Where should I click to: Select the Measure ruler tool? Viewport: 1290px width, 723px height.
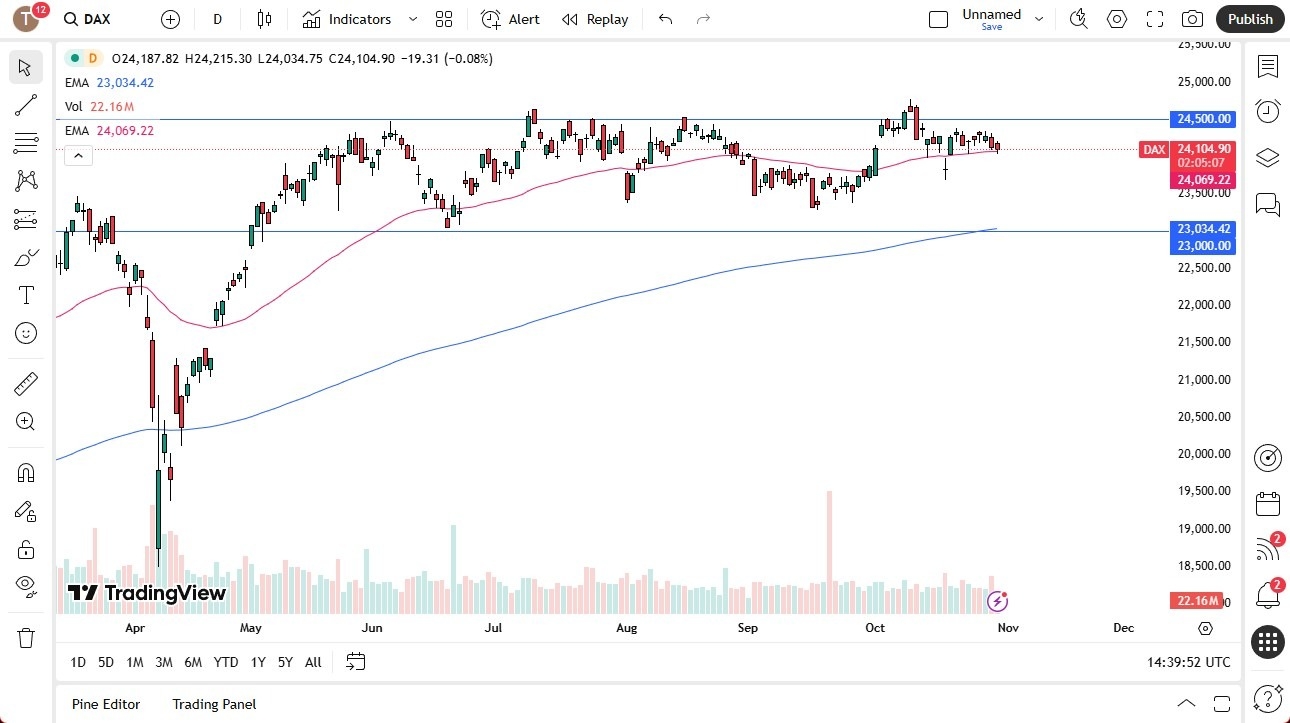tap(26, 383)
